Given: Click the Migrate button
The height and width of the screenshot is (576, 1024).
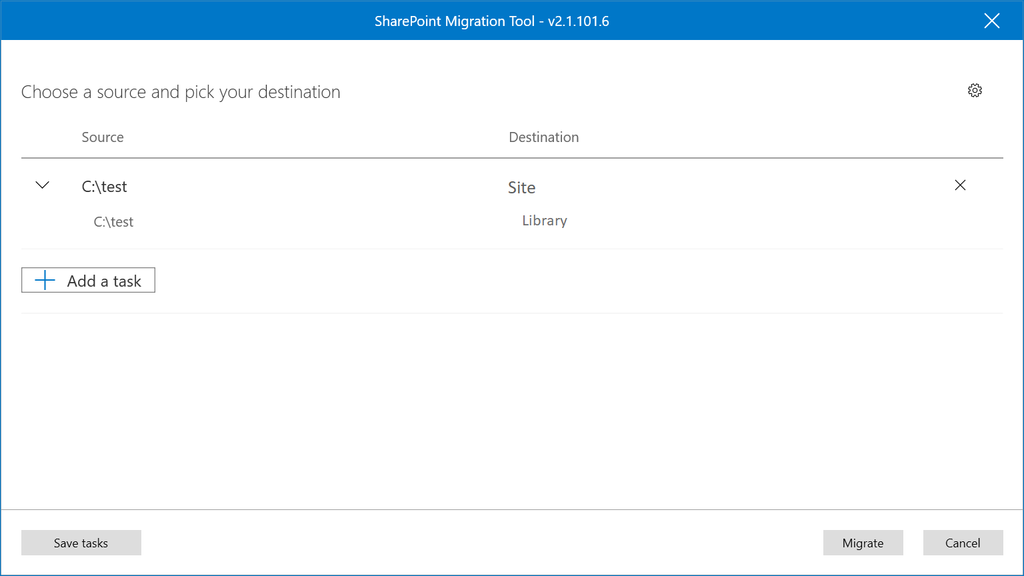Looking at the screenshot, I should pos(863,542).
